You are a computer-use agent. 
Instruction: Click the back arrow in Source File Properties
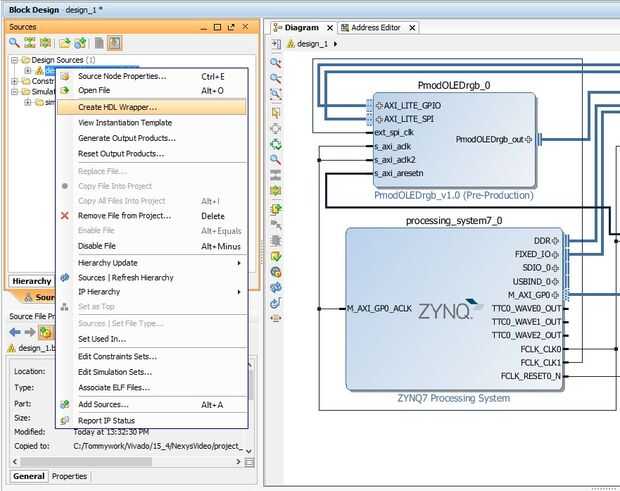coord(15,332)
